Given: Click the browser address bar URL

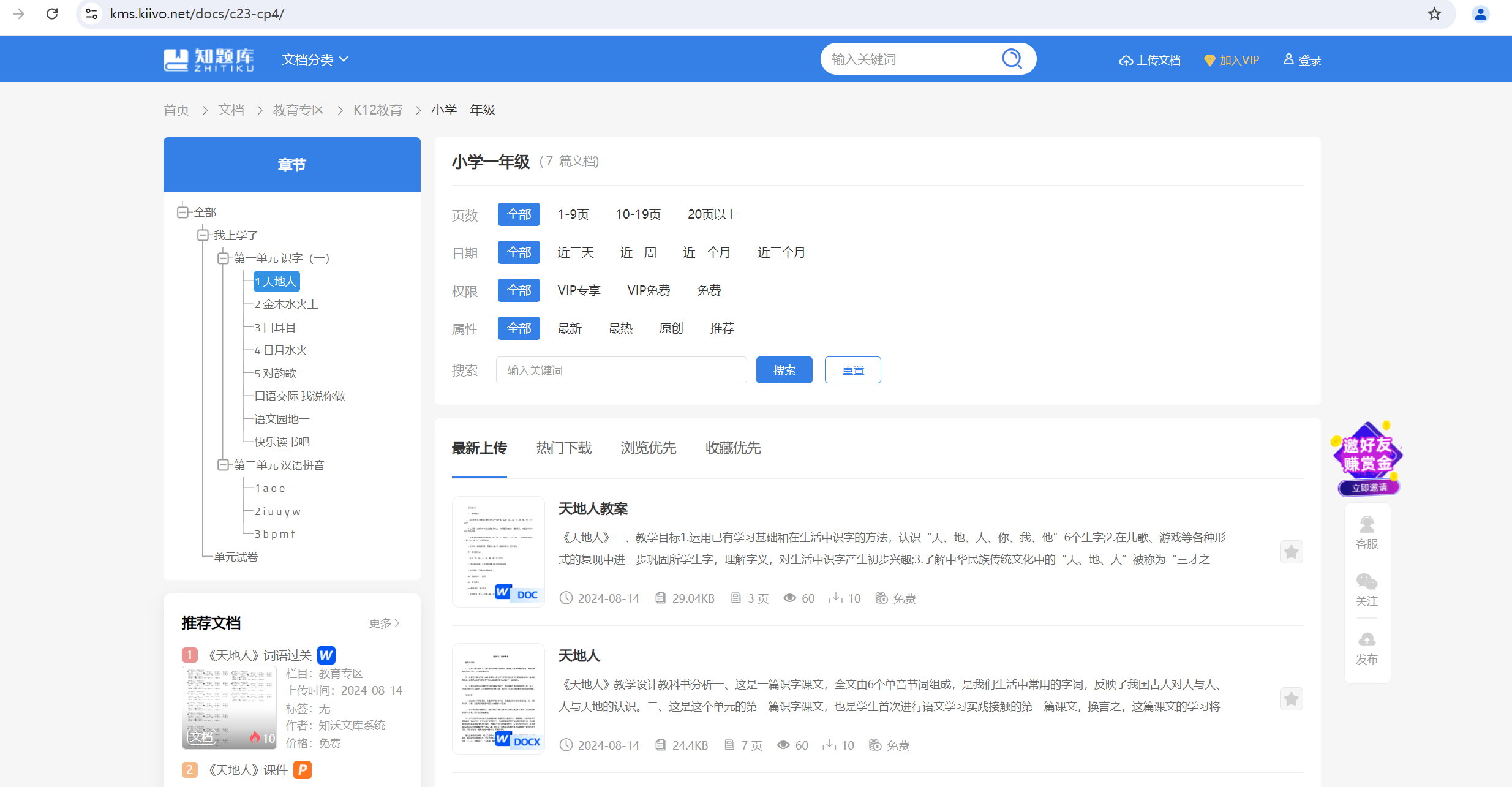Looking at the screenshot, I should [197, 13].
